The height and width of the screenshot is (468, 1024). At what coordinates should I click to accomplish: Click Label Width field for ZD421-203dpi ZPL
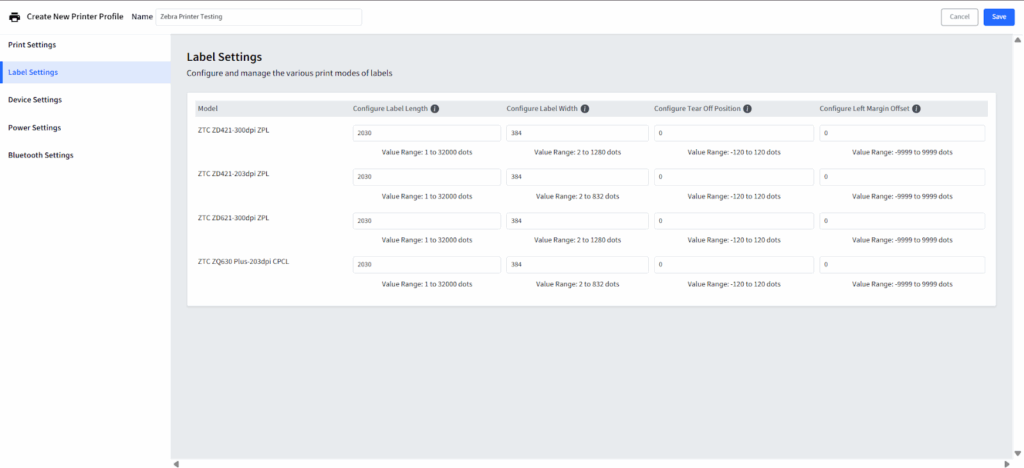click(x=577, y=177)
